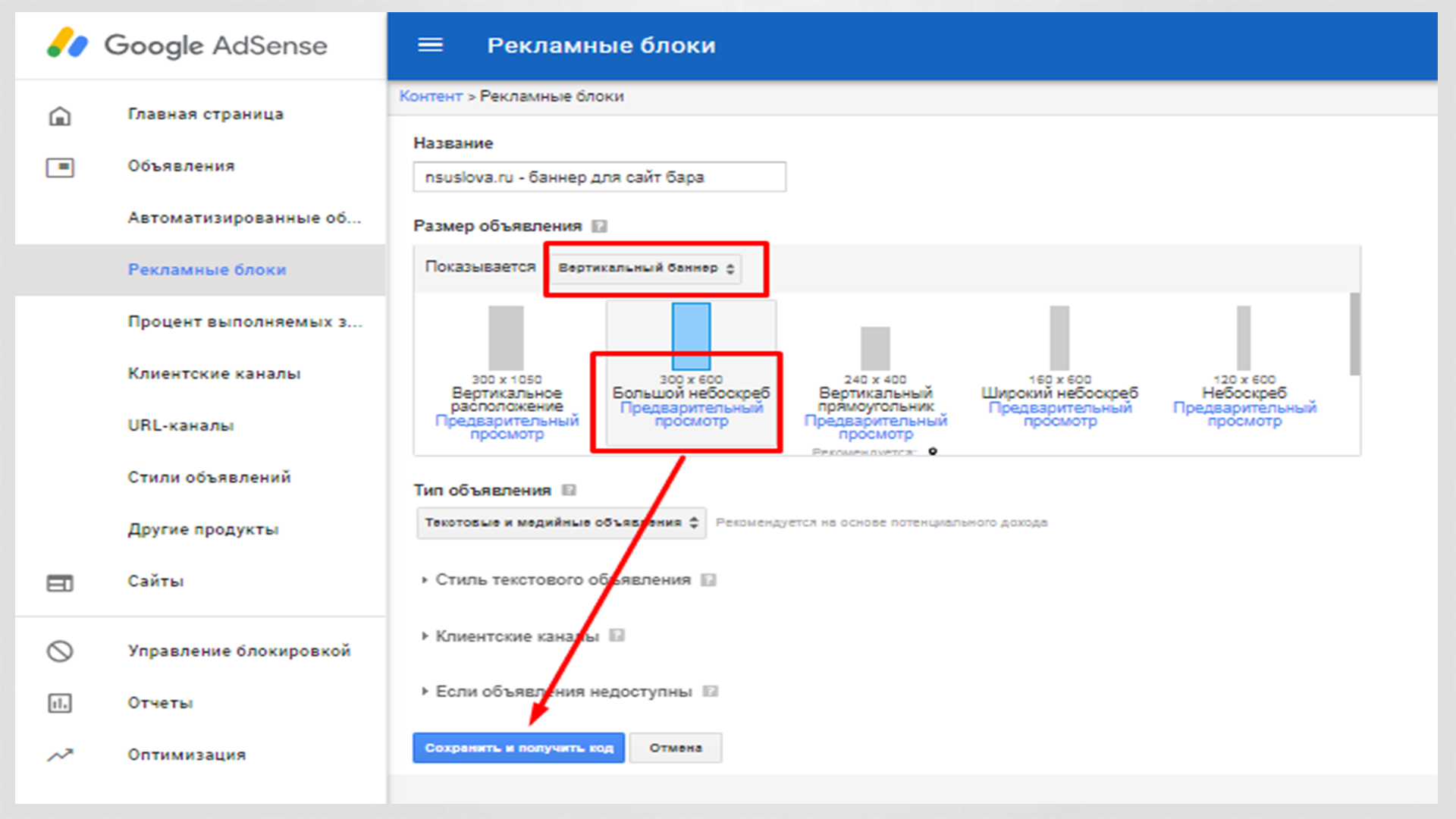
Task: Select the 300 x 600 Большой небоскреб thumbnail
Action: coord(691,337)
